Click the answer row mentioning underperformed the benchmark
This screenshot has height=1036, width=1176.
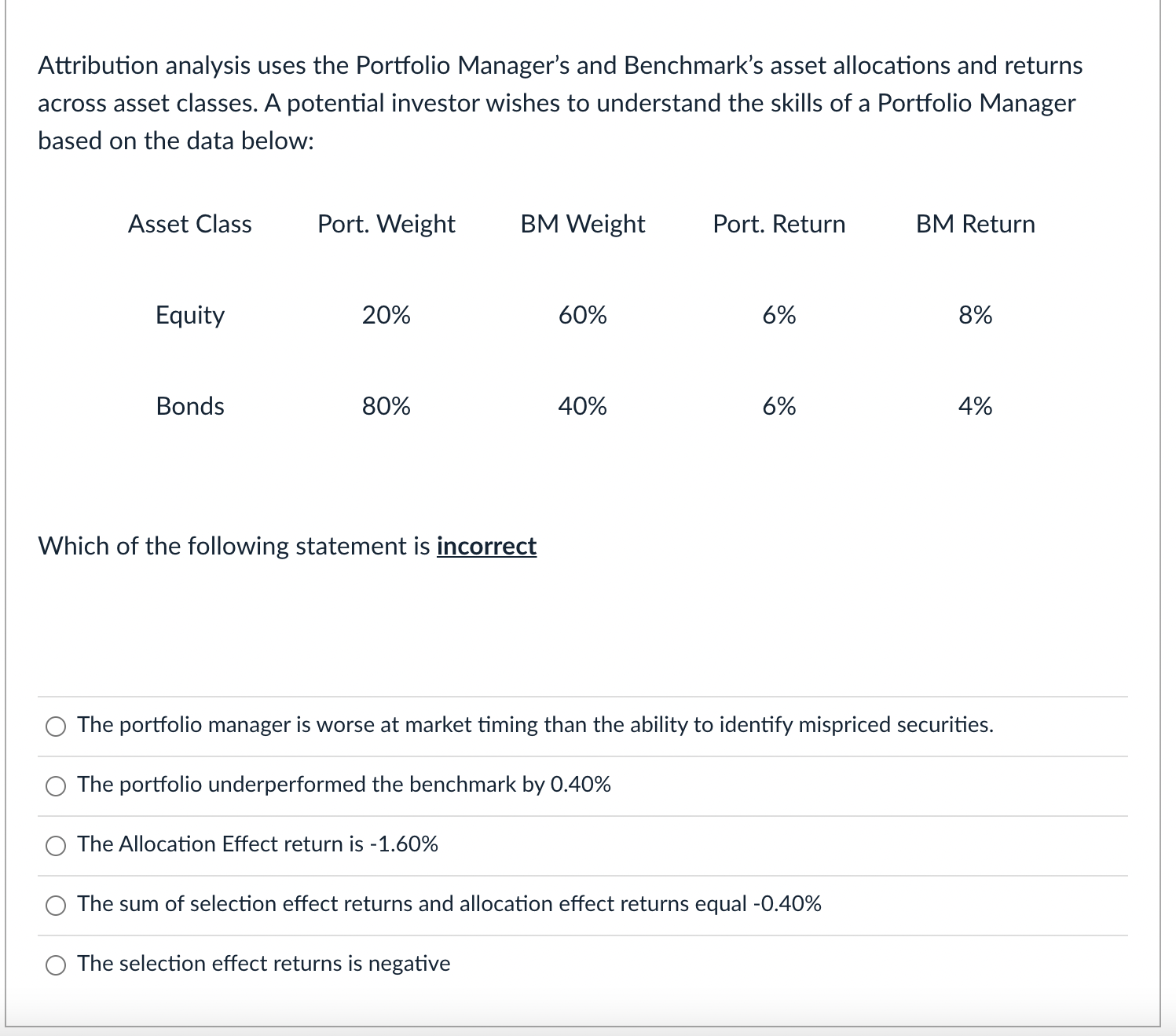click(343, 784)
